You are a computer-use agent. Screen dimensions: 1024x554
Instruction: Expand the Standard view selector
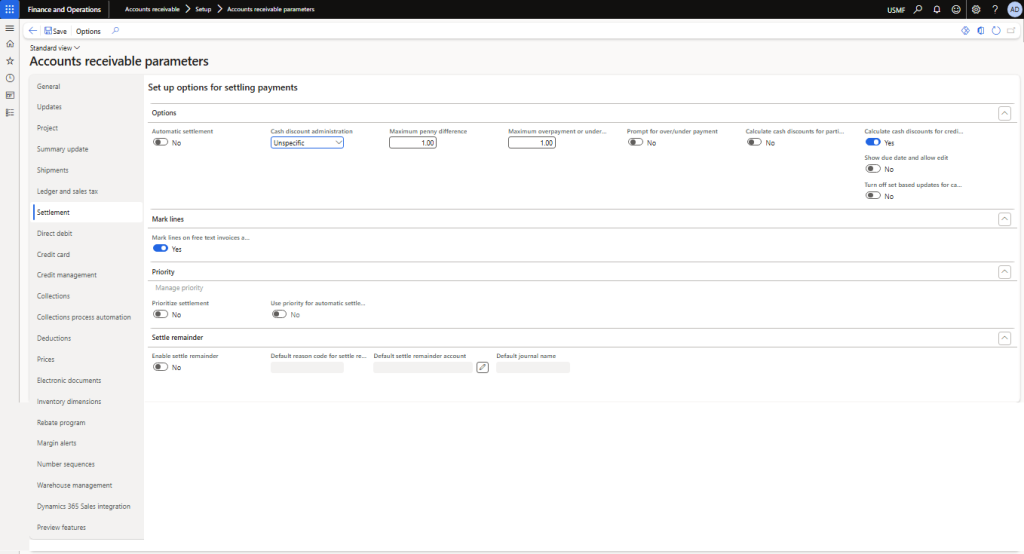click(56, 47)
